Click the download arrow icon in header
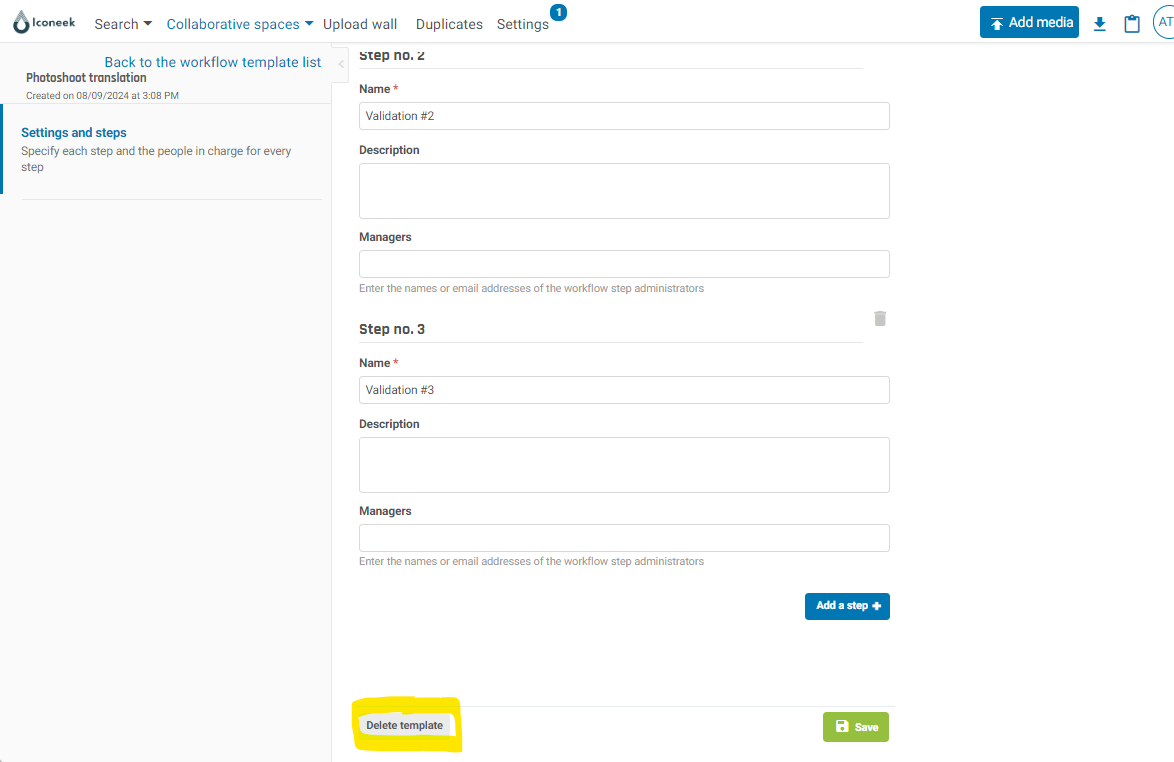The image size is (1174, 762). [1100, 24]
